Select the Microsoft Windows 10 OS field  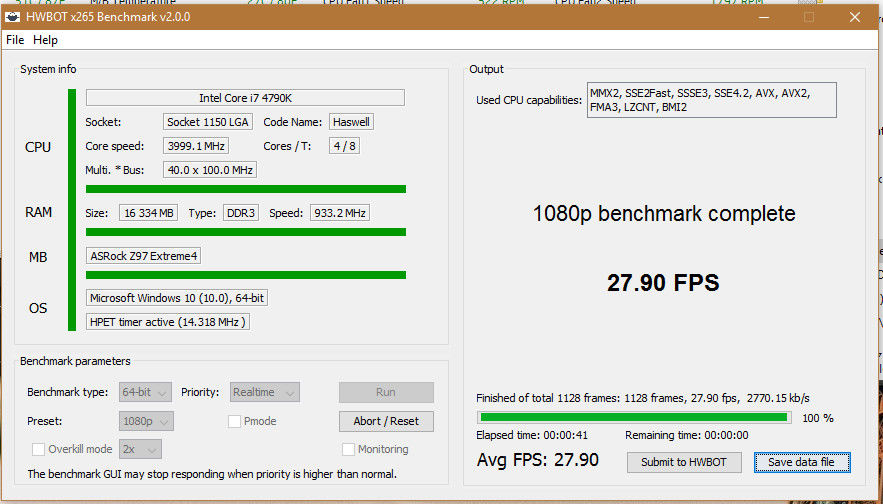177,298
